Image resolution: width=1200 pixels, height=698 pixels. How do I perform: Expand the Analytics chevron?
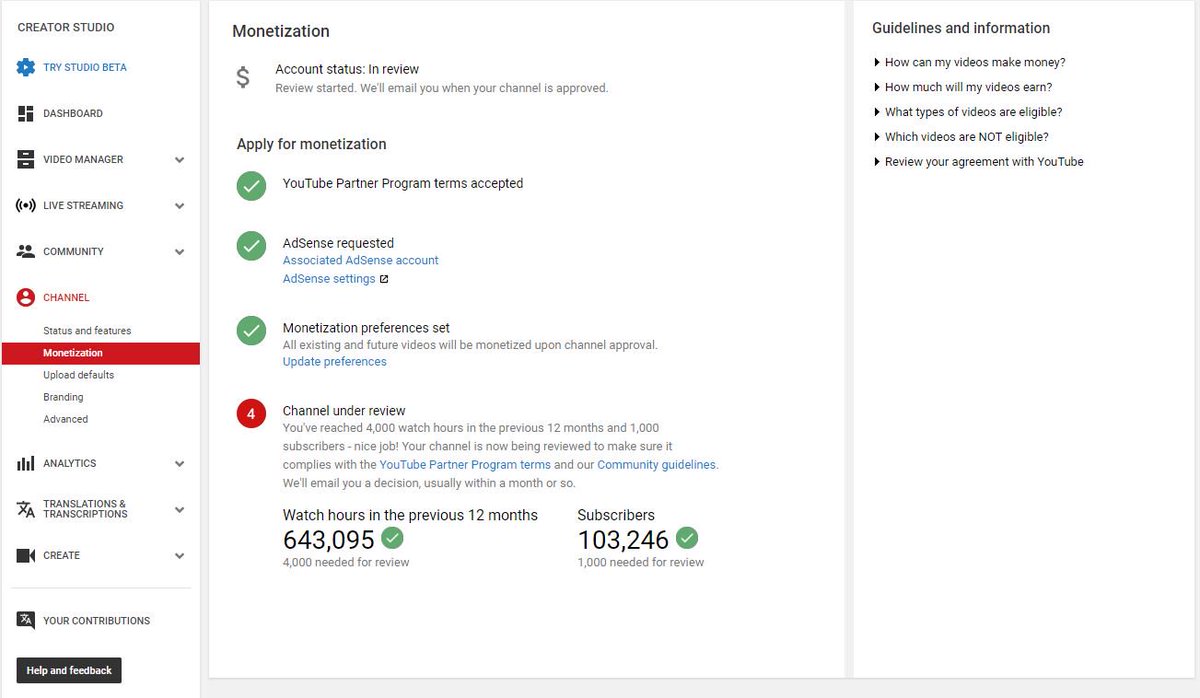pyautogui.click(x=180, y=464)
